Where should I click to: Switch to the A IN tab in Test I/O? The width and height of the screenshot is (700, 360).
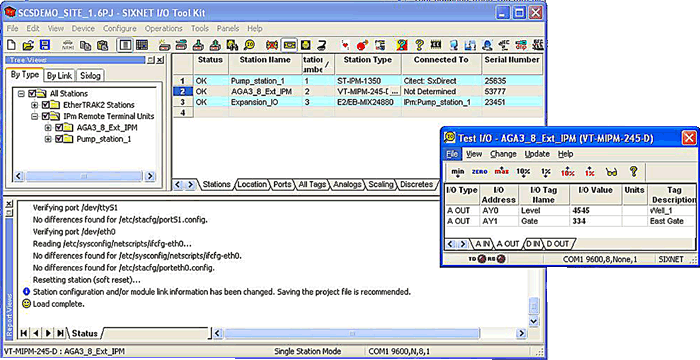click(483, 244)
